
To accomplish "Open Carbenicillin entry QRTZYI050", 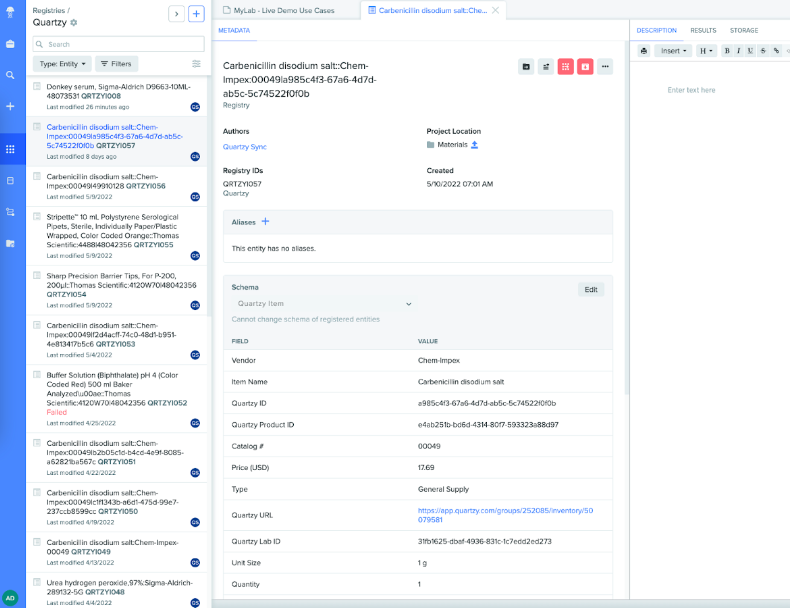I will 116,507.
